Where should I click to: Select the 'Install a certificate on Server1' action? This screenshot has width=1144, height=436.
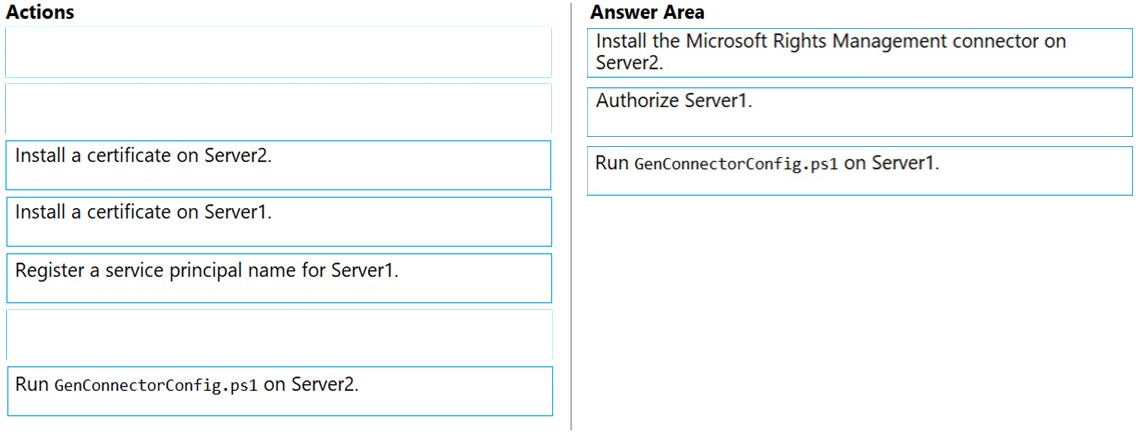pos(278,222)
